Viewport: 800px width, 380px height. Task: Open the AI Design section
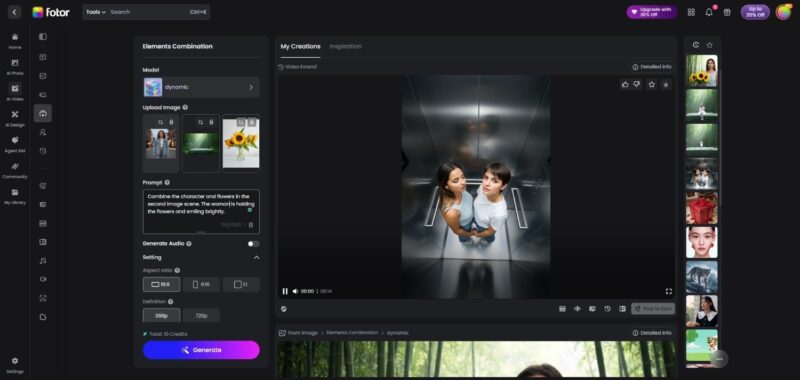[15, 118]
